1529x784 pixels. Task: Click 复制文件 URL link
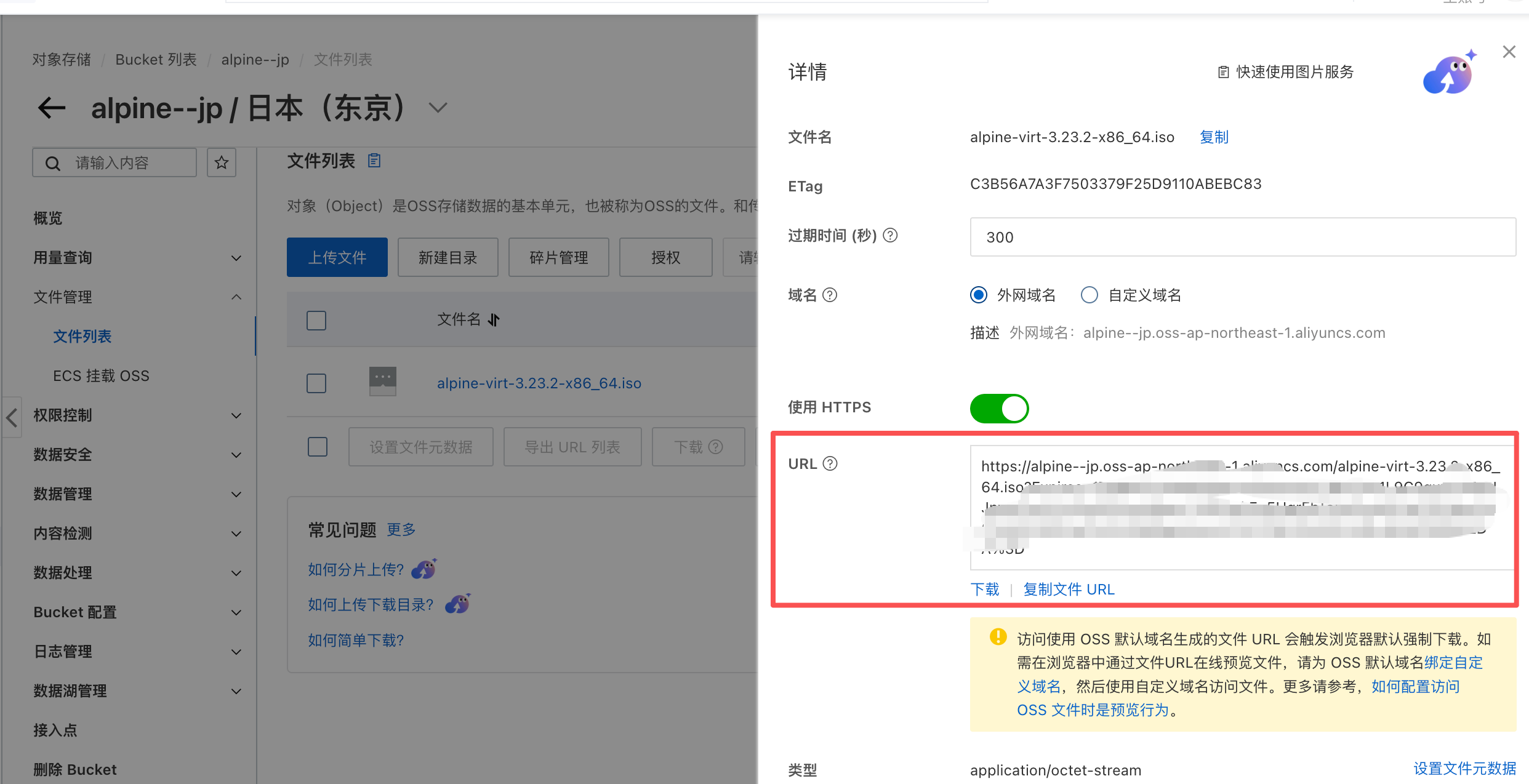click(x=1069, y=590)
